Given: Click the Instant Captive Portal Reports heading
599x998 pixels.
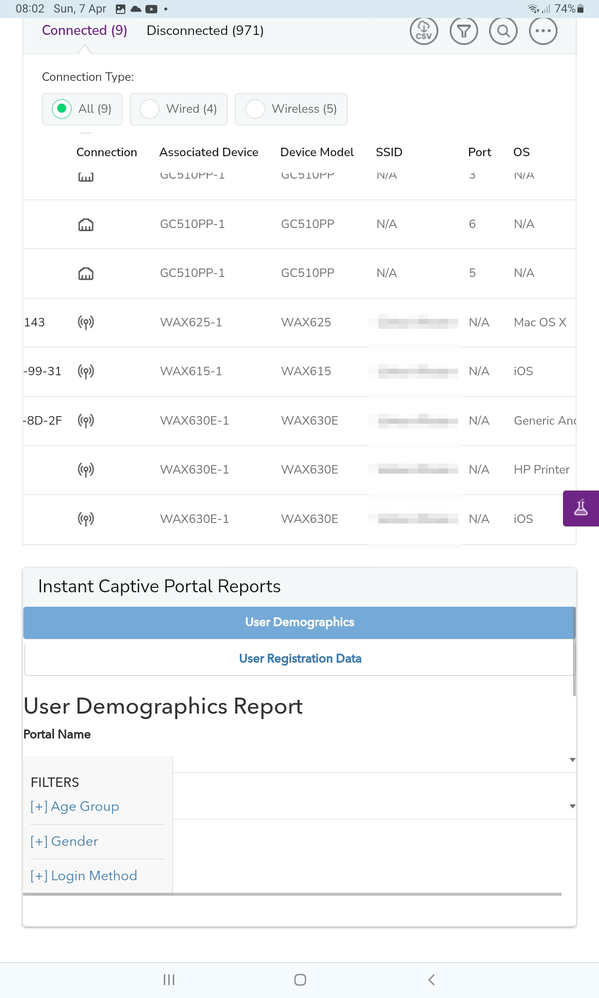Looking at the screenshot, I should click(x=159, y=586).
